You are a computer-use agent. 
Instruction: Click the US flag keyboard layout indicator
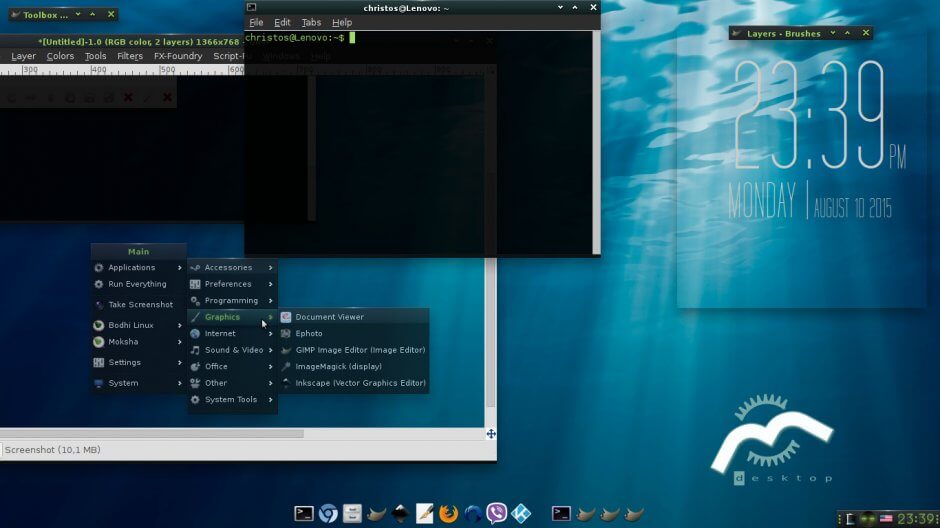[x=886, y=519]
